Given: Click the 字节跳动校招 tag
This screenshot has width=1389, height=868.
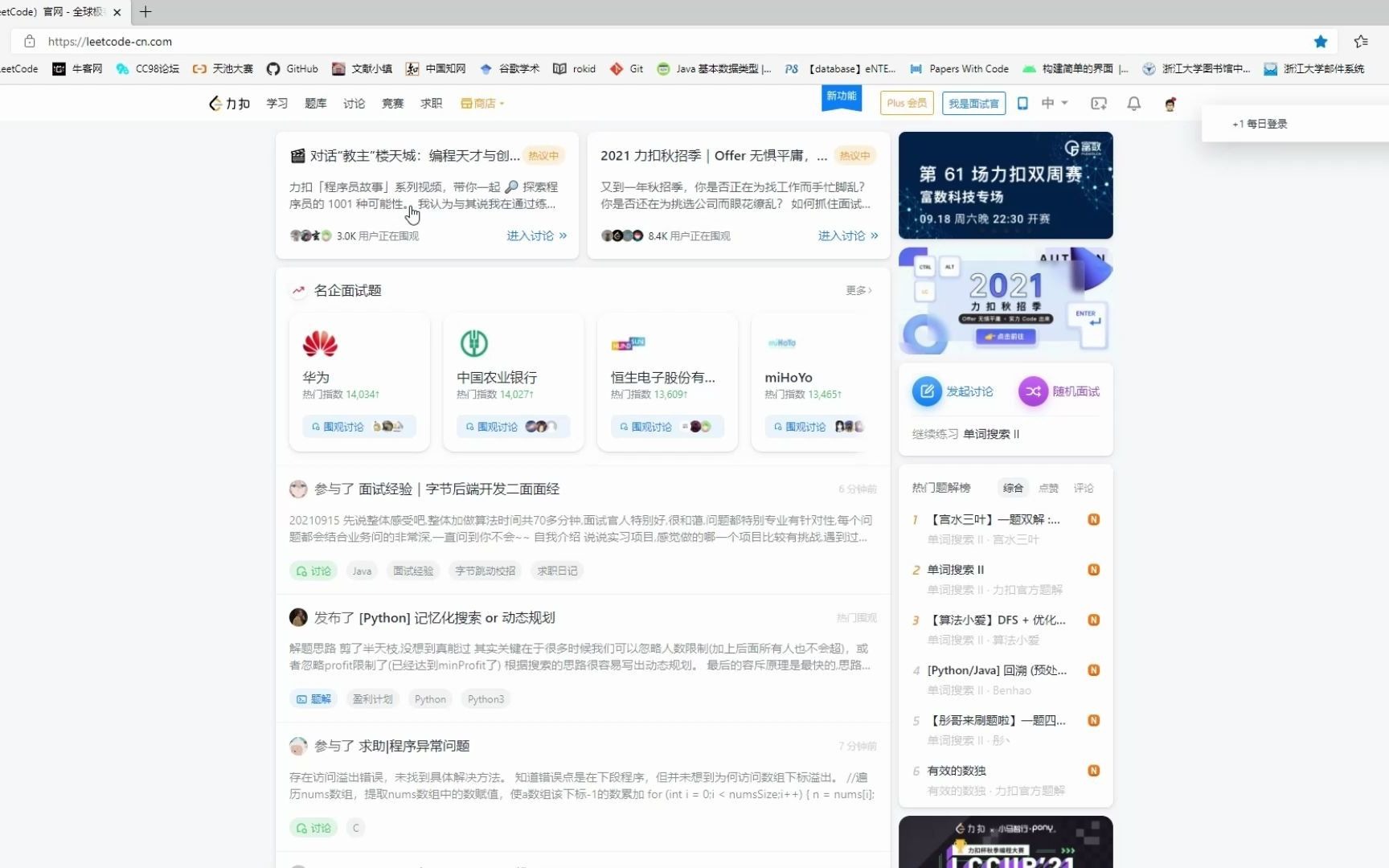Looking at the screenshot, I should (486, 571).
